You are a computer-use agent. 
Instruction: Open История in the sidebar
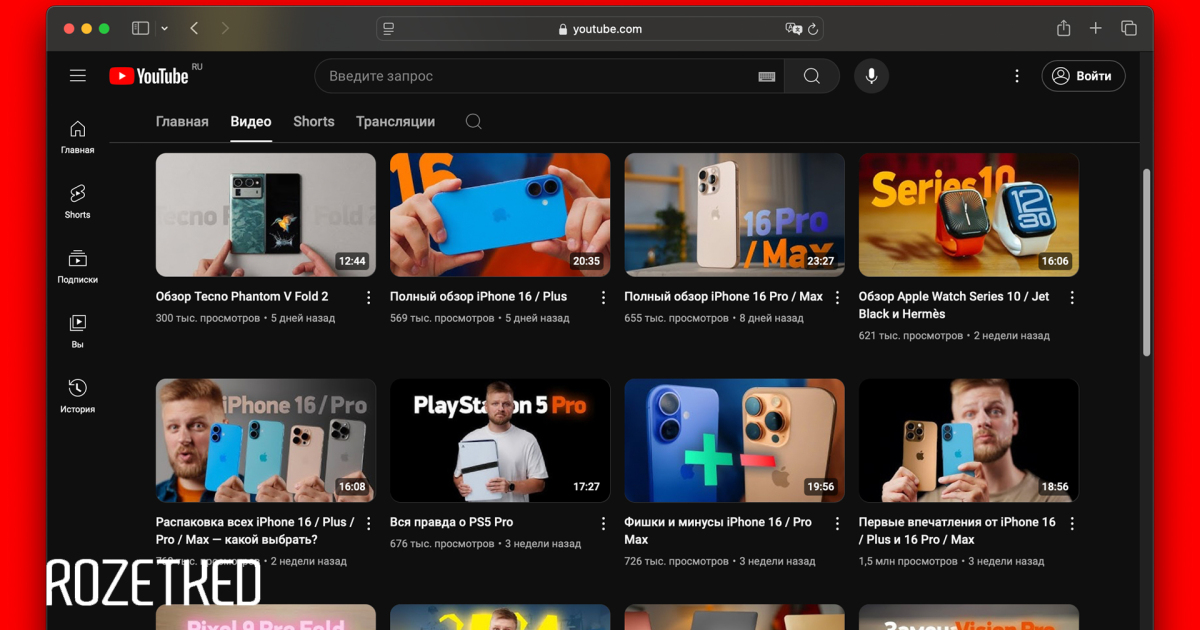[77, 395]
